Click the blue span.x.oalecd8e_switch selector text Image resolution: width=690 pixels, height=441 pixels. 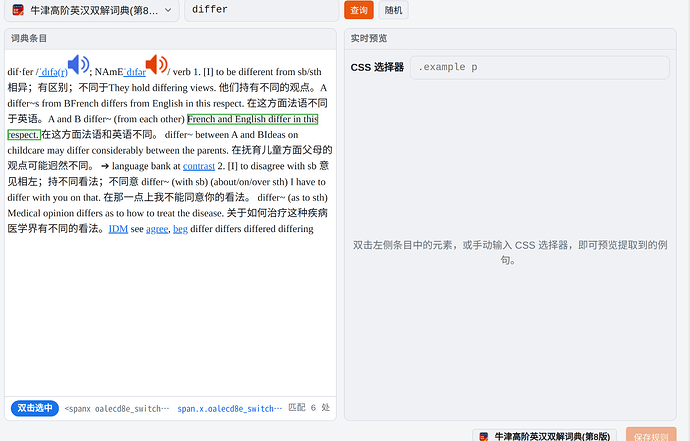pyautogui.click(x=229, y=409)
